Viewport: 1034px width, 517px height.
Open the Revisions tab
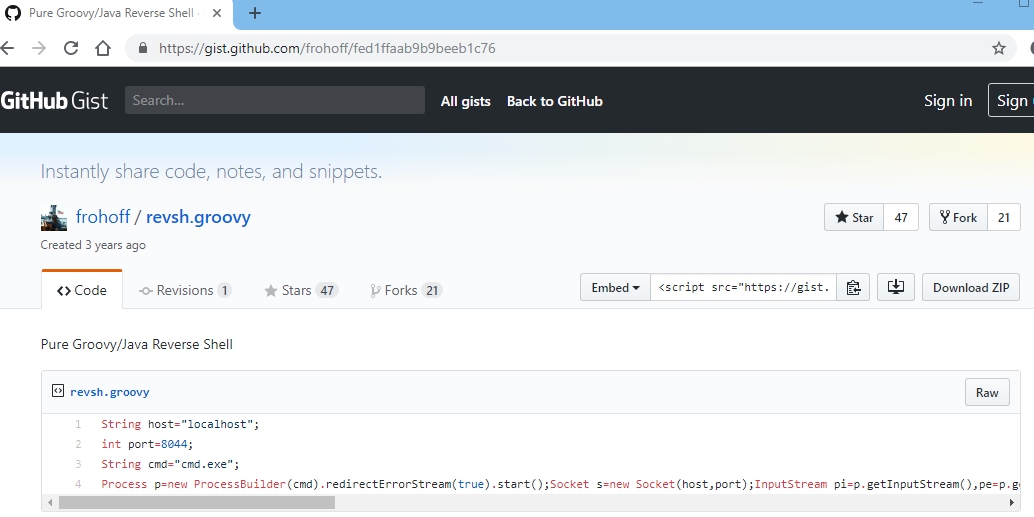pos(185,290)
